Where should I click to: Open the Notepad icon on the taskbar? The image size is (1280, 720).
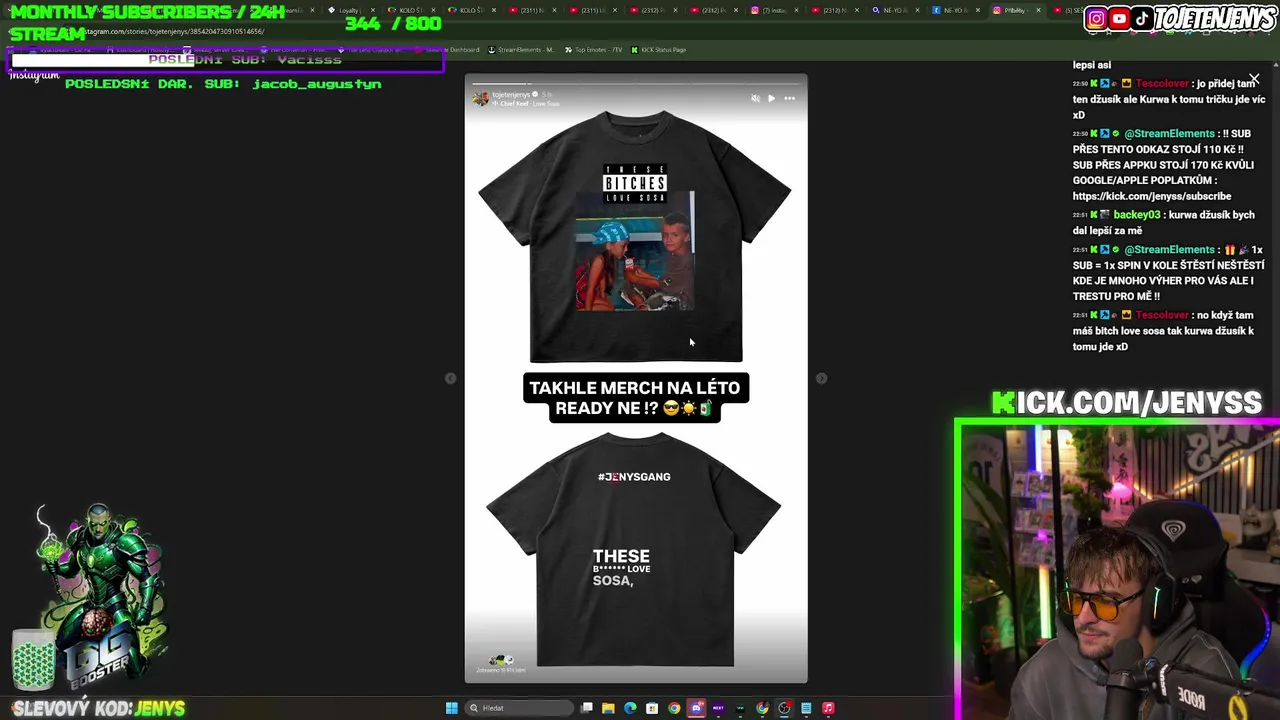806,708
